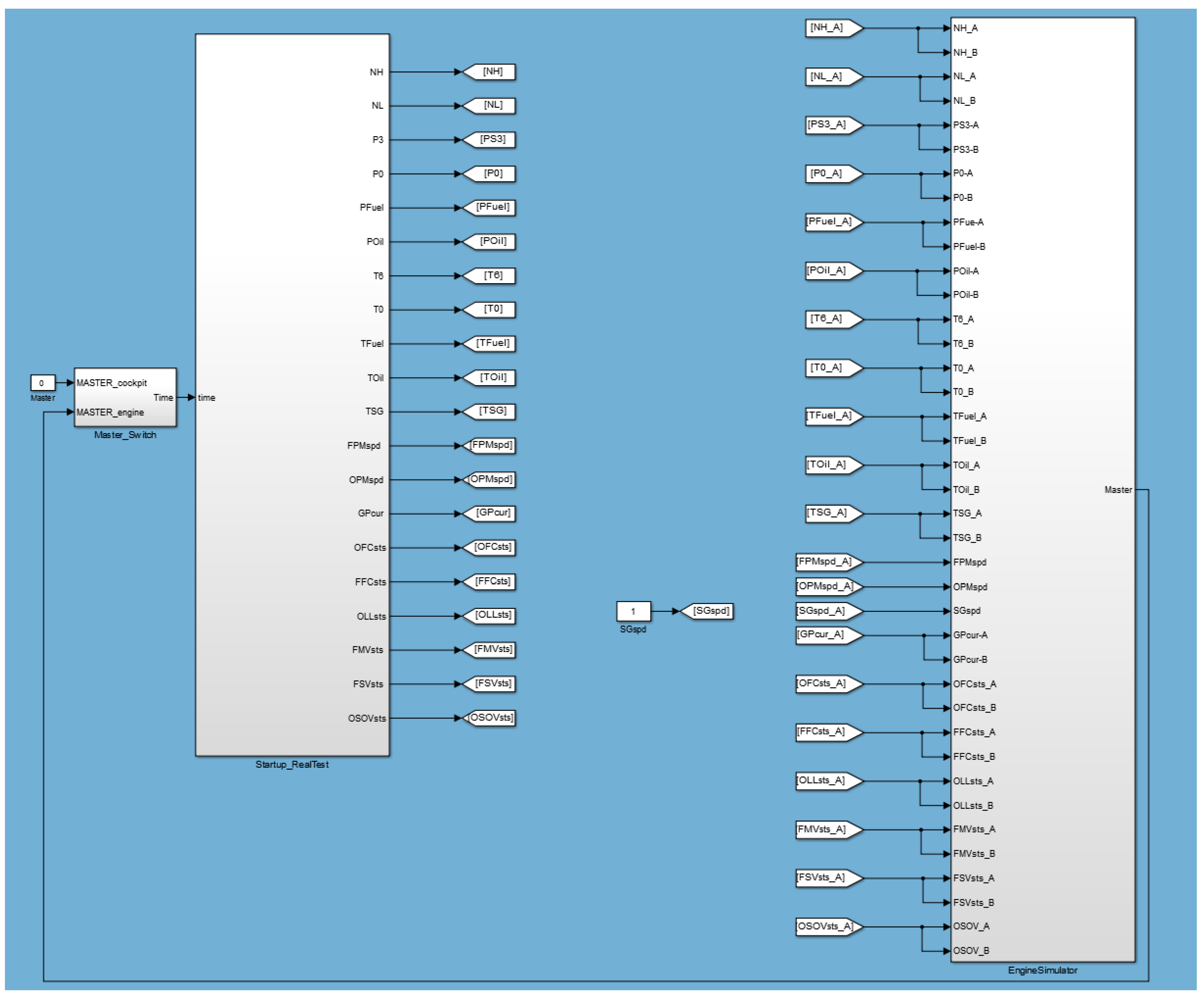The image size is (1204, 996).
Task: Click the Master constant block with value 0
Action: pos(42,383)
